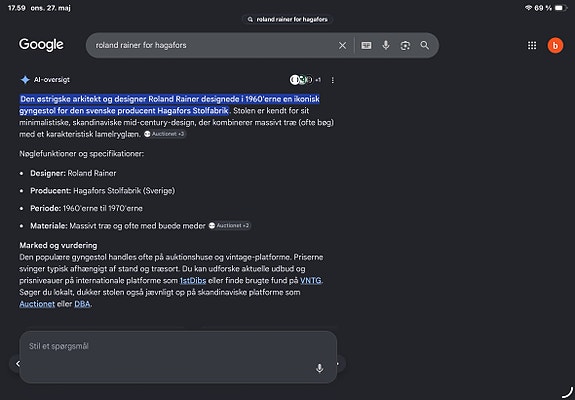Viewport: 575px width, 400px height.
Task: Click the Google logo
Action: click(x=41, y=45)
